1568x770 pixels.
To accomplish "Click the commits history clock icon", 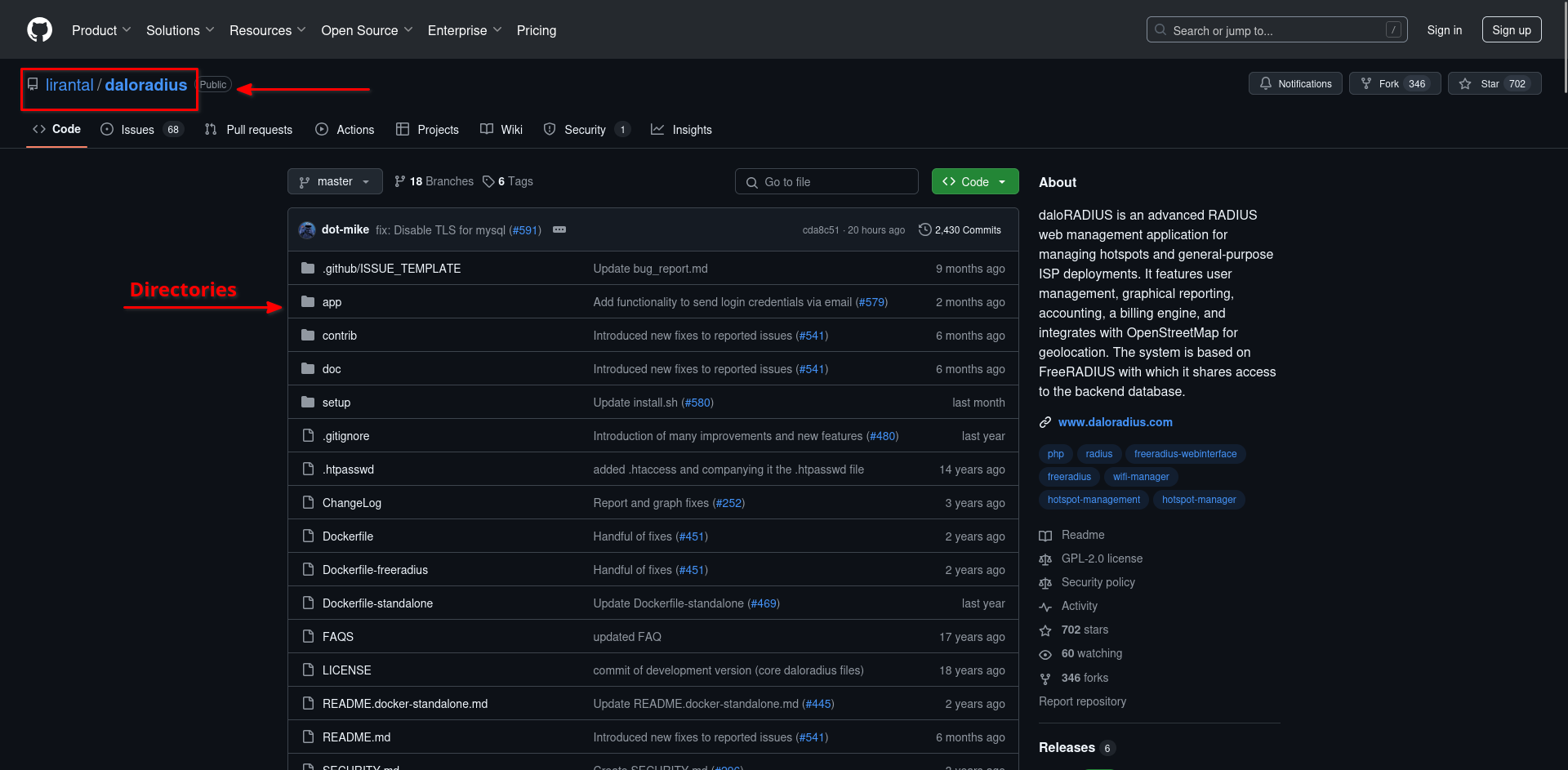I will pos(924,230).
